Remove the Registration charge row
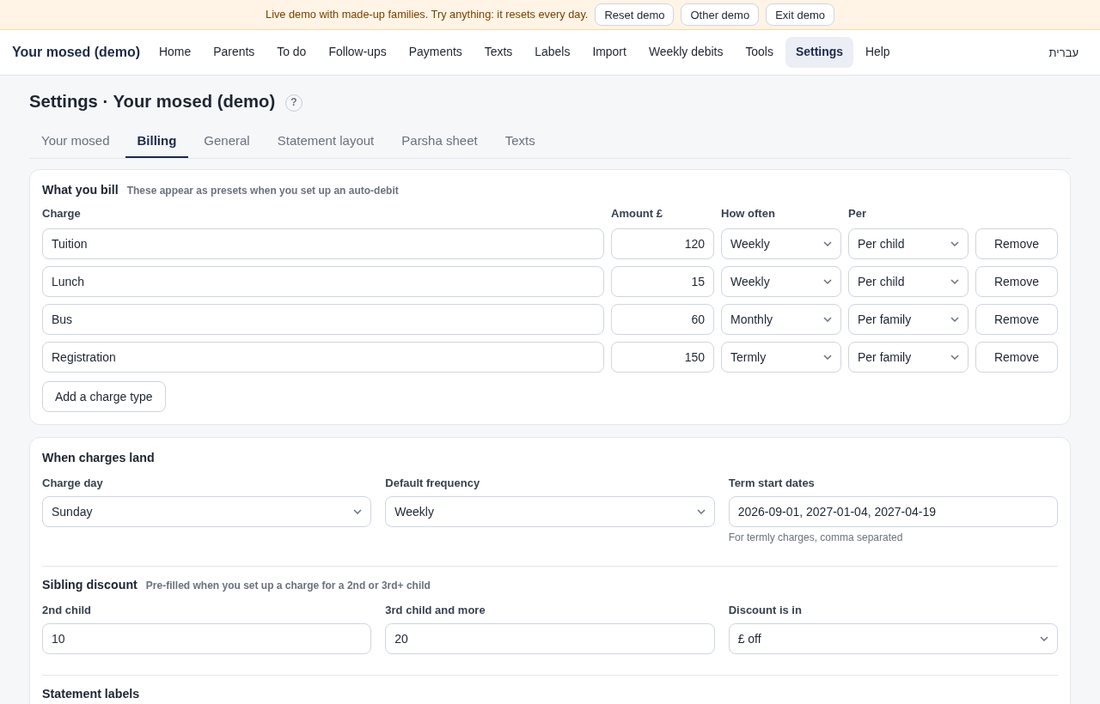Image resolution: width=1100 pixels, height=704 pixels. point(1016,358)
